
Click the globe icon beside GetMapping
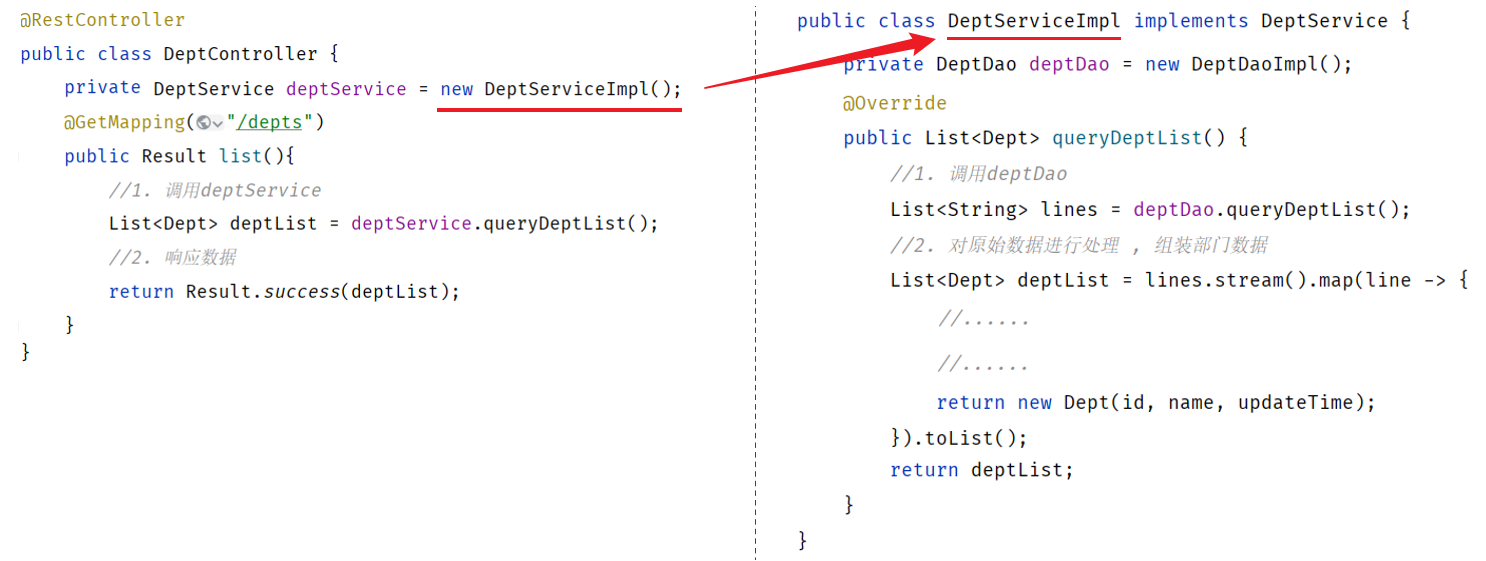[x=203, y=123]
